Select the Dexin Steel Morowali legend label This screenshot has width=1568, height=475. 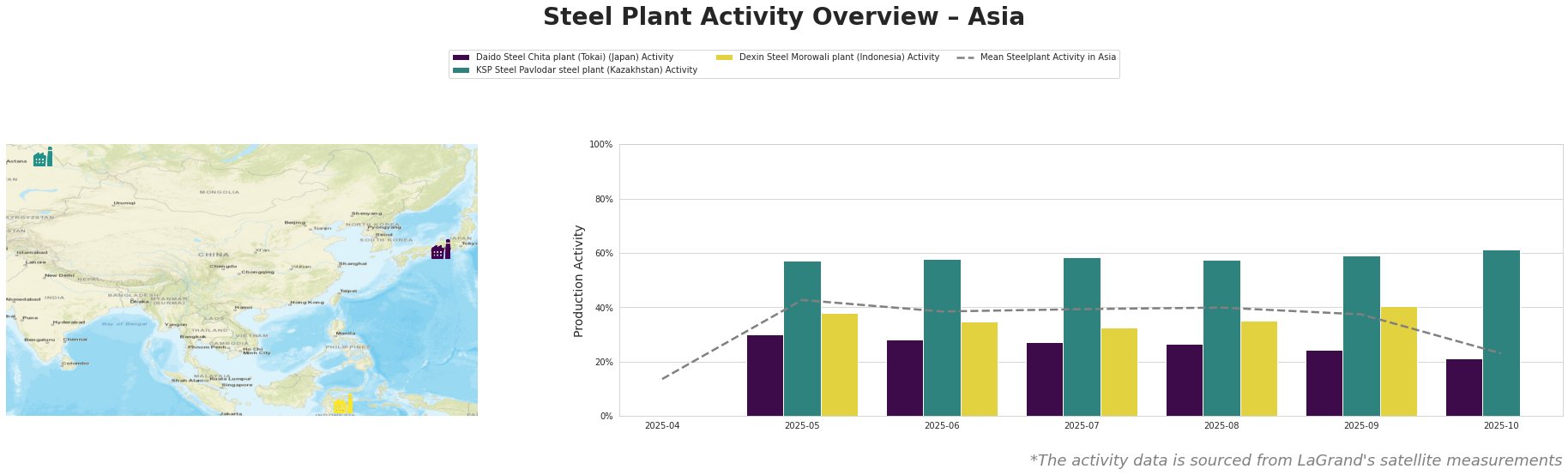point(839,57)
